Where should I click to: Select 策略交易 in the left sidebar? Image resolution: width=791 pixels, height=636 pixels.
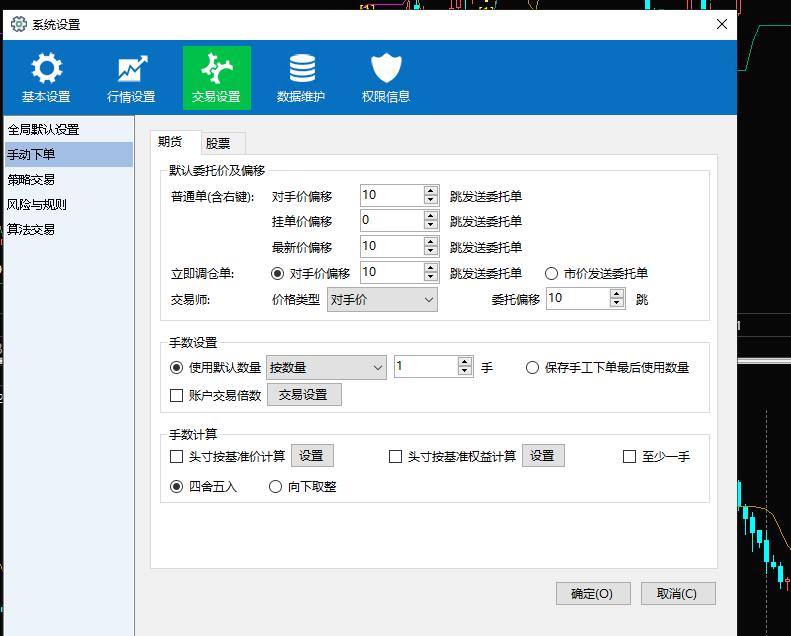coord(31,180)
